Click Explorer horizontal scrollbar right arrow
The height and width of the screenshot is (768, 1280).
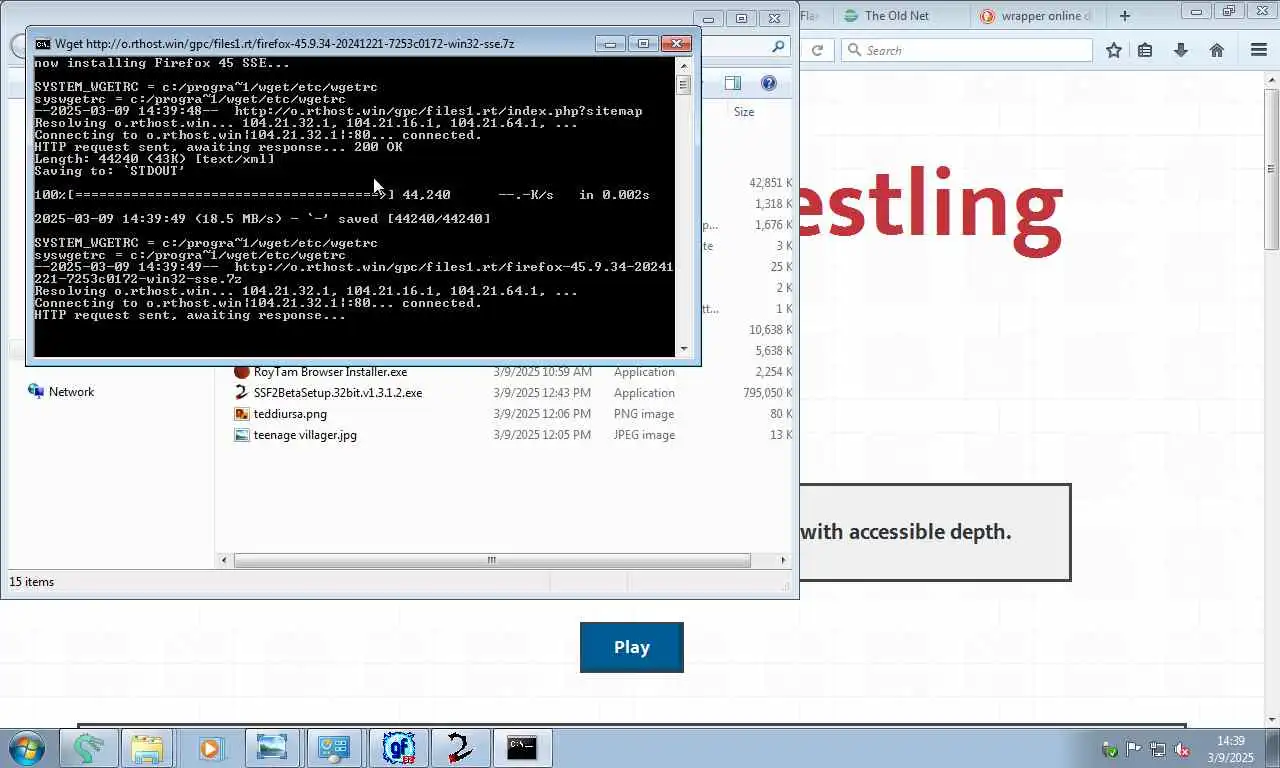783,560
